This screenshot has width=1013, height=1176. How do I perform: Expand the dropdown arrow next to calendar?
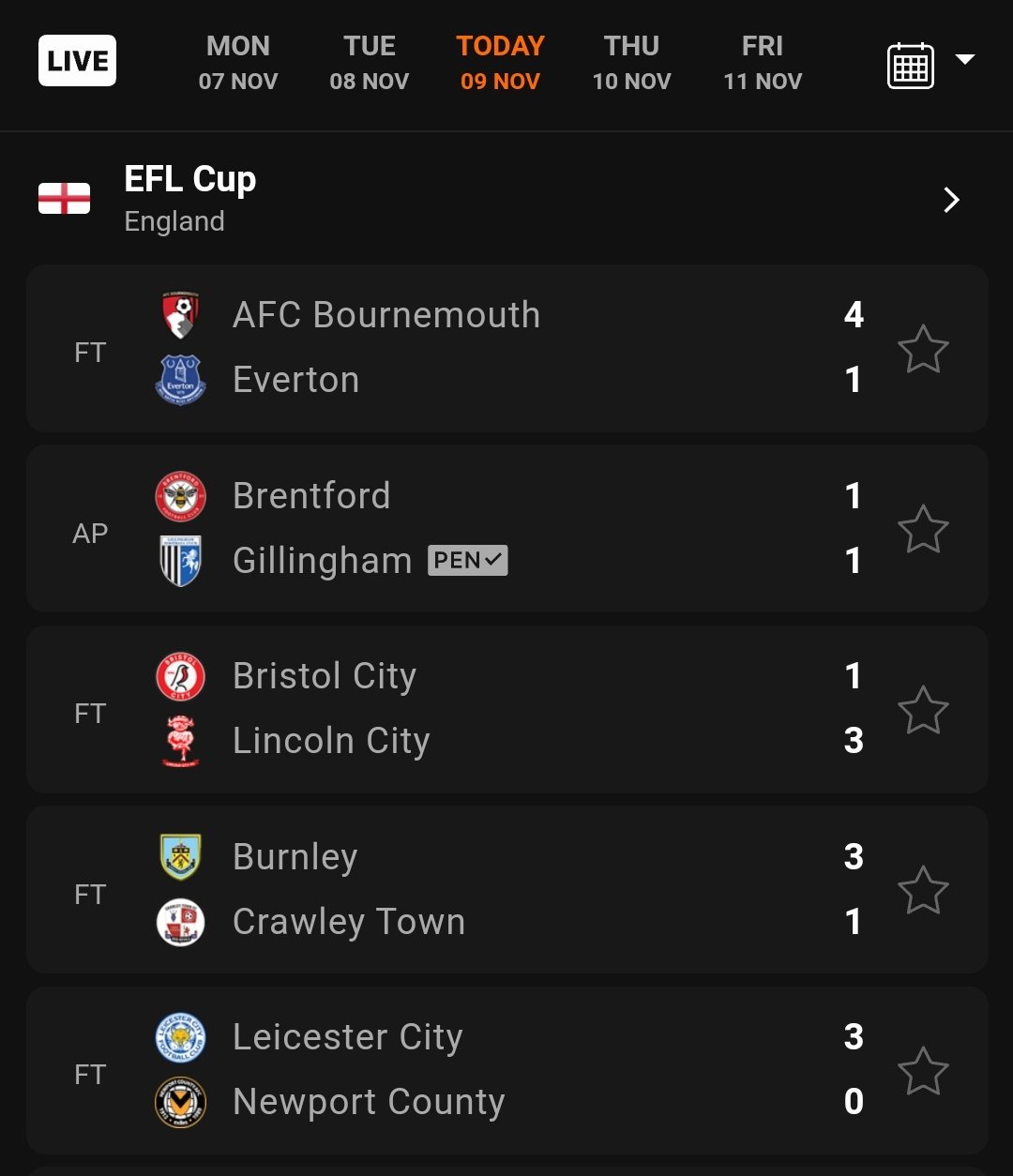tap(964, 60)
